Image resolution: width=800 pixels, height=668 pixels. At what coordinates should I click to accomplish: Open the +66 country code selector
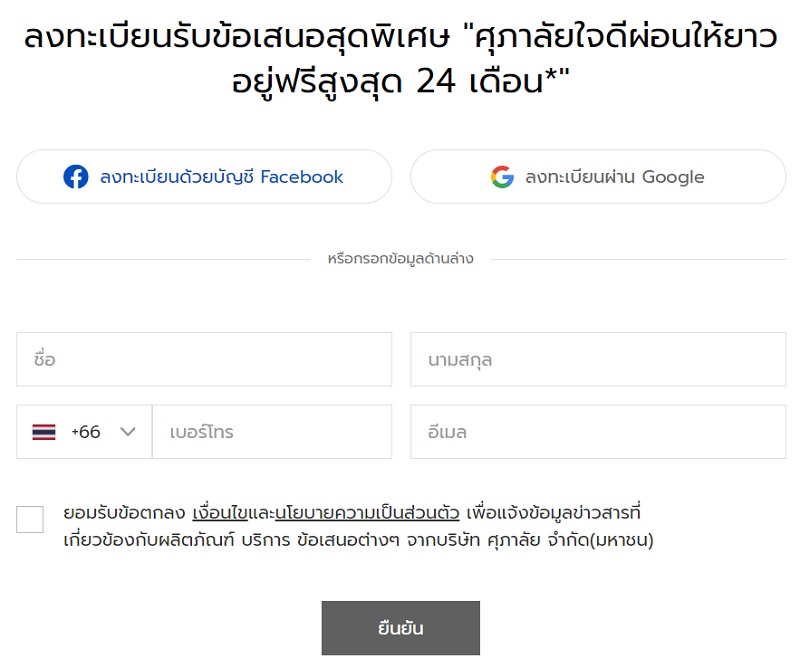[84, 432]
